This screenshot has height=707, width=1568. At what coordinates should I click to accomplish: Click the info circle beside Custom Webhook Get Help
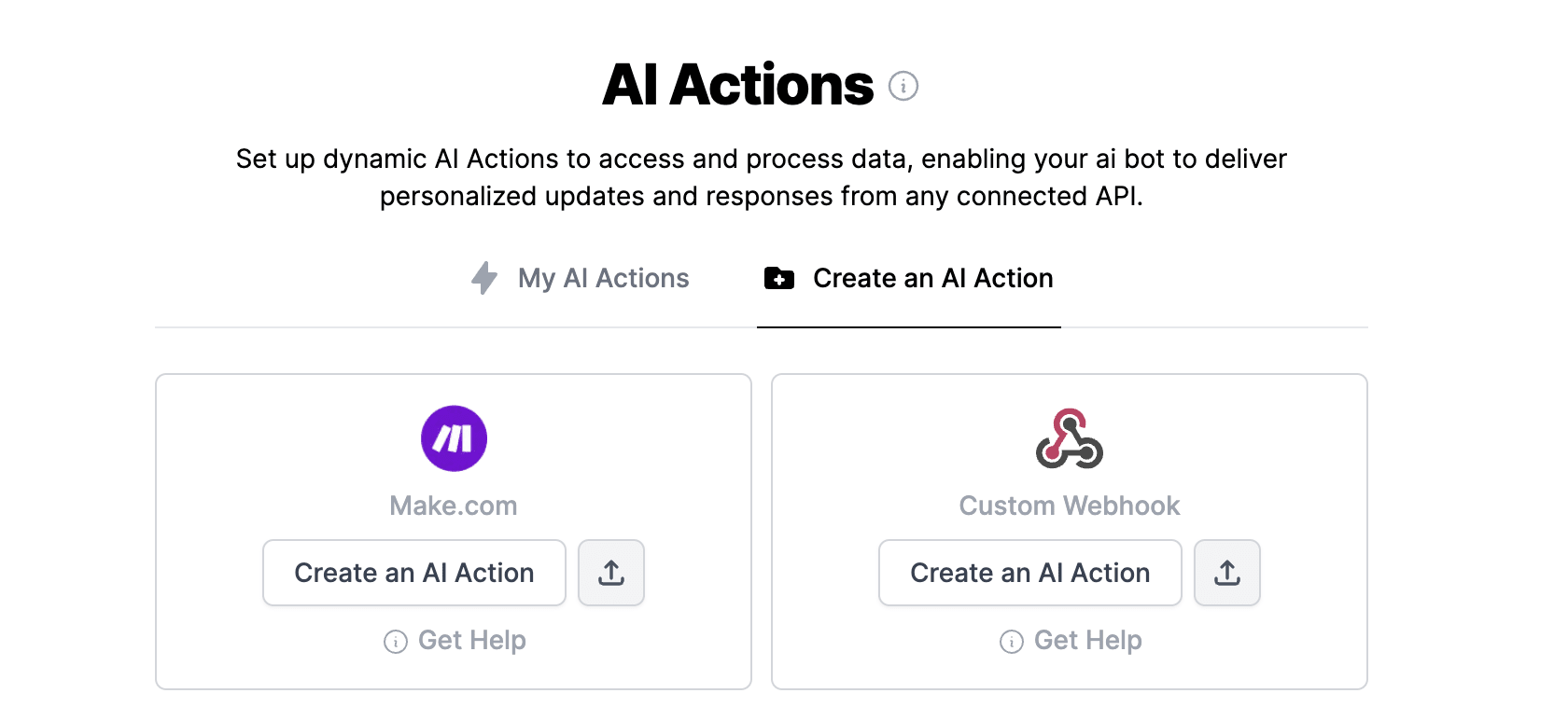click(1012, 642)
